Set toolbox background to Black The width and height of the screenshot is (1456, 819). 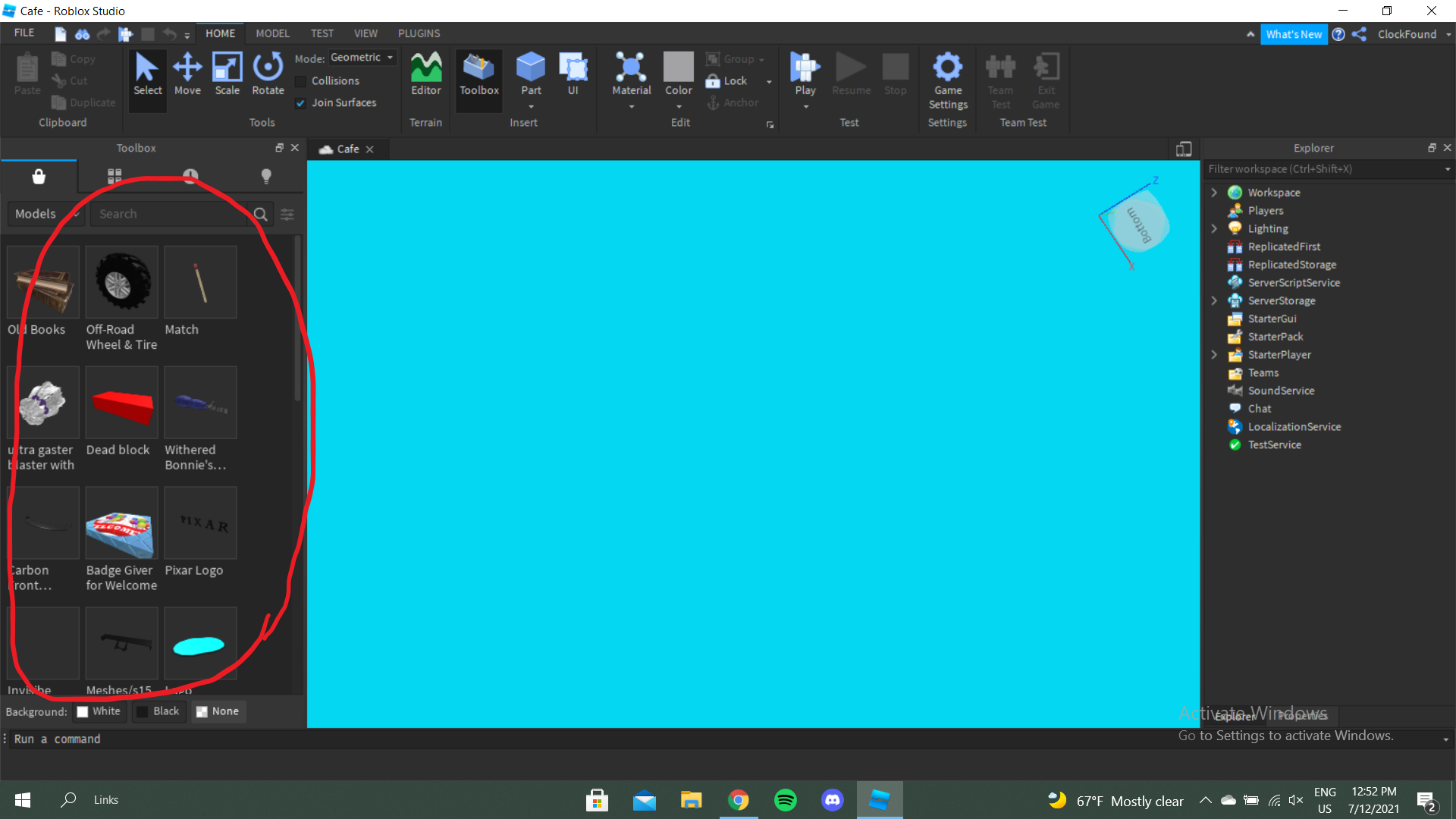point(158,711)
